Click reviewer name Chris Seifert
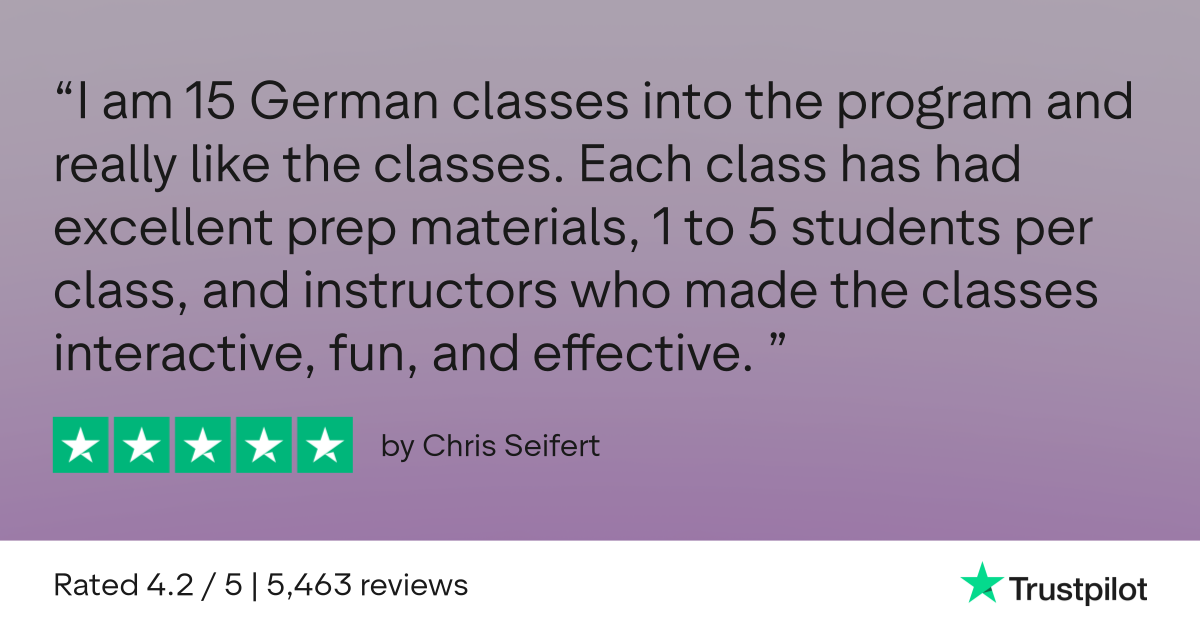This screenshot has width=1200, height=627. (511, 446)
